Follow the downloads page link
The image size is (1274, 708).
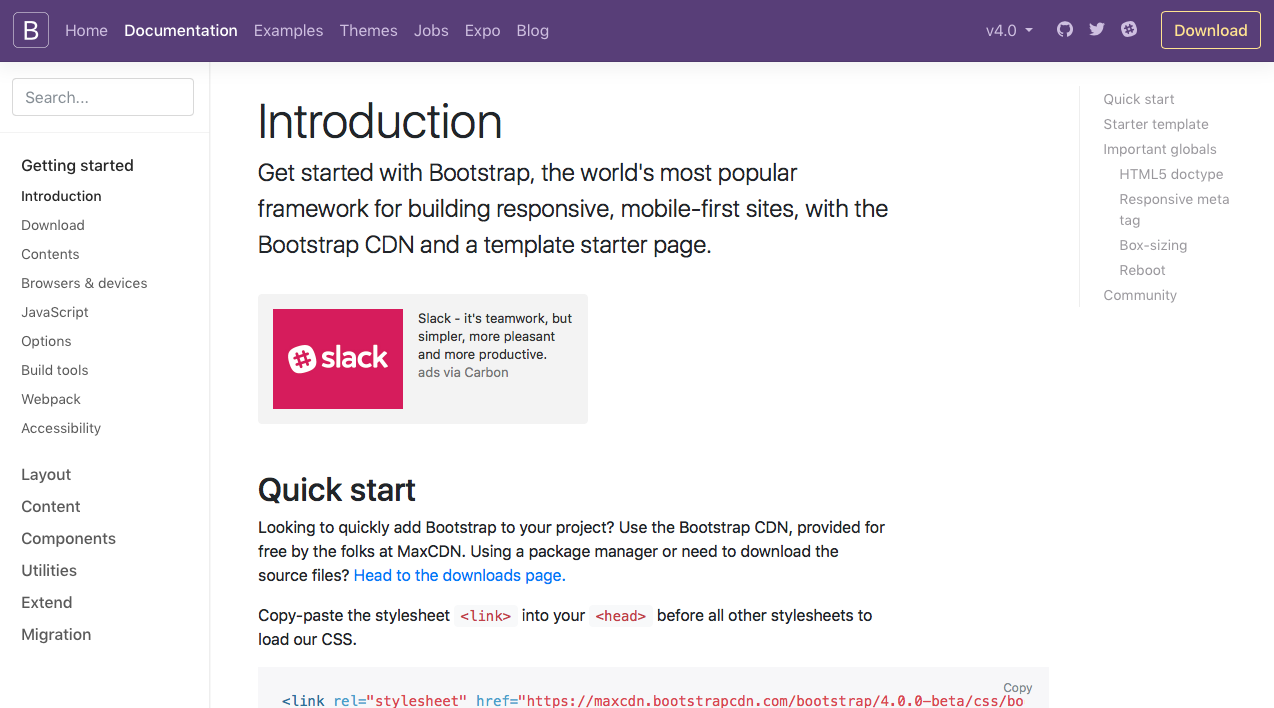458,575
